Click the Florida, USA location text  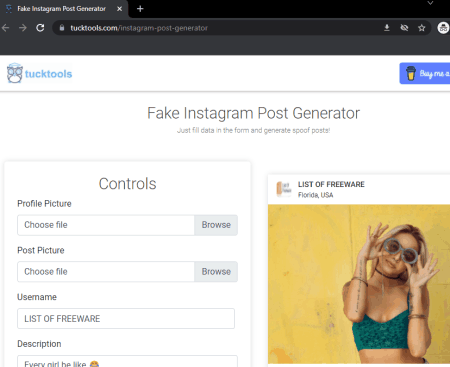[315, 195]
